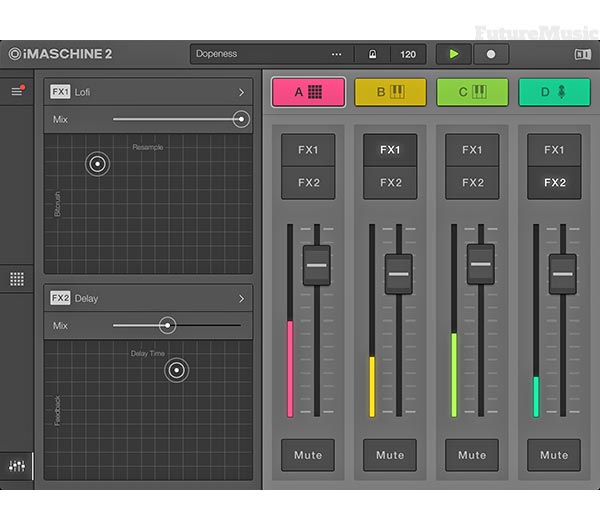
Task: Click the Delay Time axis label
Action: [x=148, y=354]
